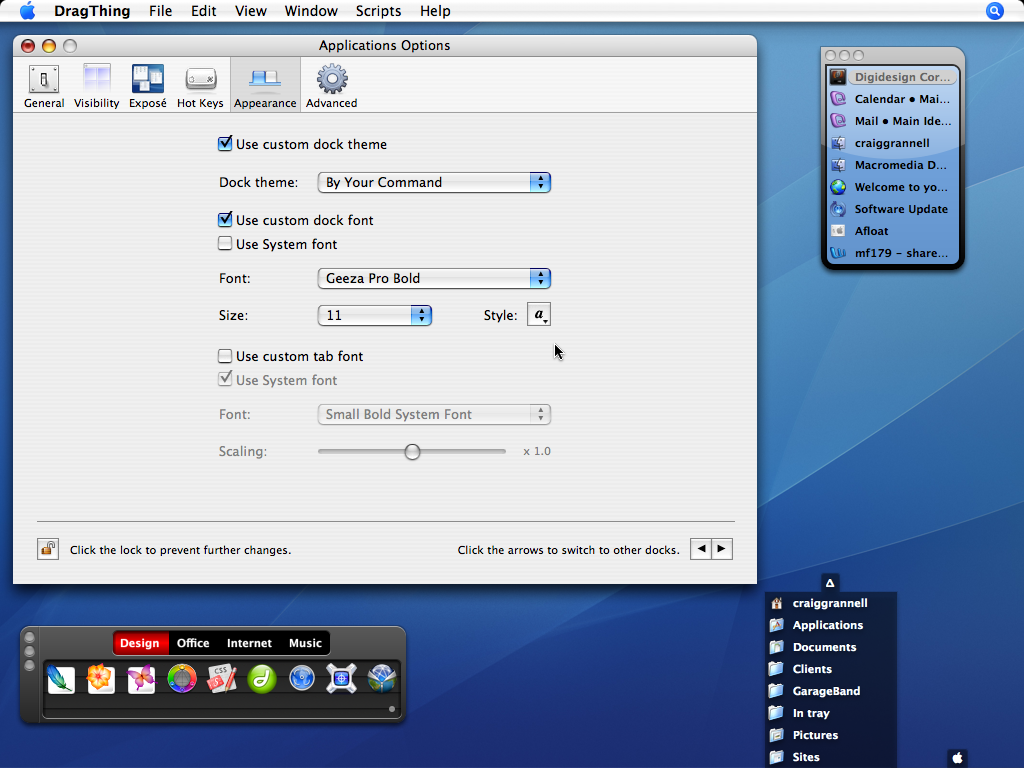Open the Applications folder in folder dock
The height and width of the screenshot is (768, 1024).
(x=831, y=625)
